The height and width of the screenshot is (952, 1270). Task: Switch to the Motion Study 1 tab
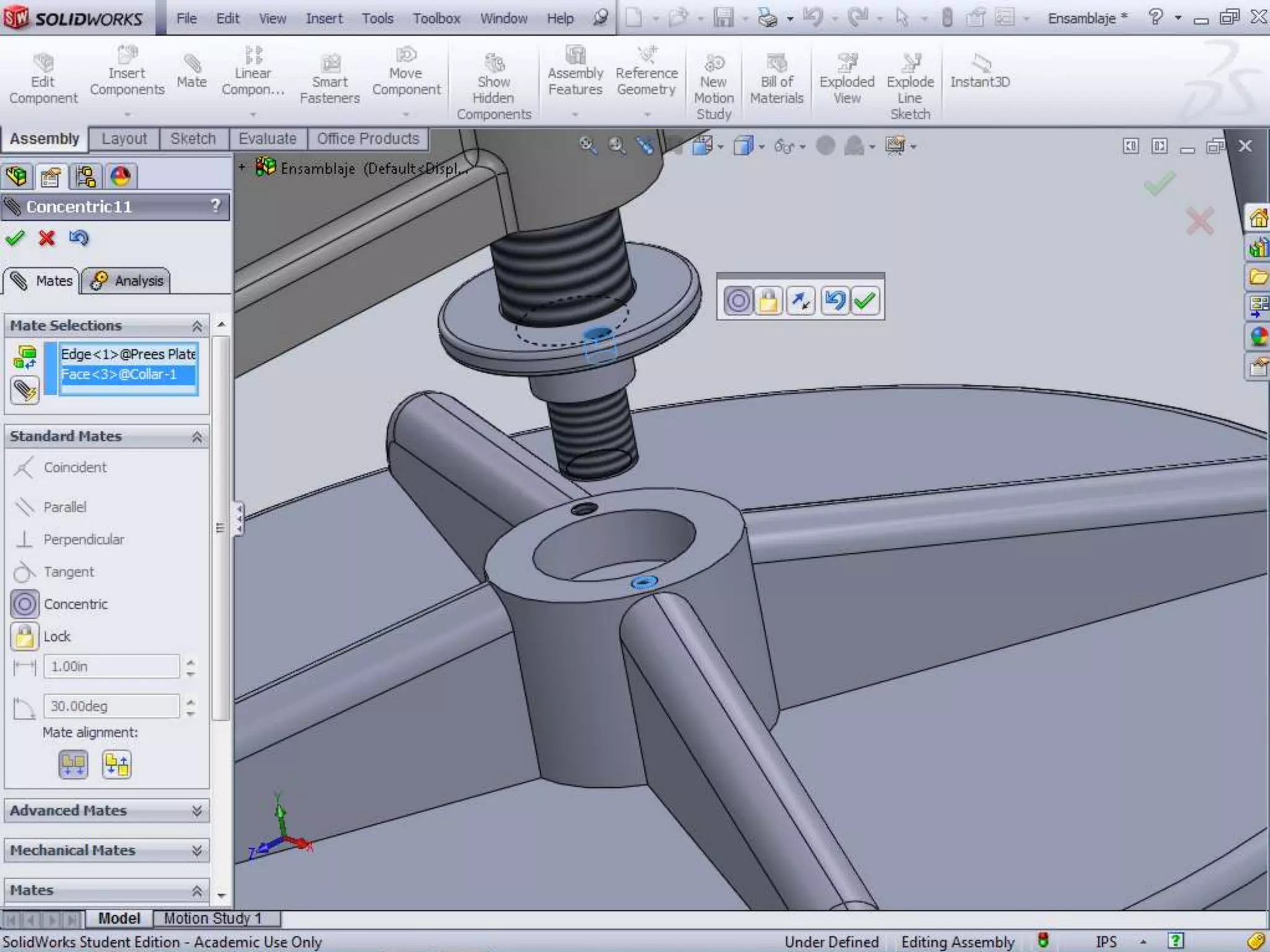(213, 918)
